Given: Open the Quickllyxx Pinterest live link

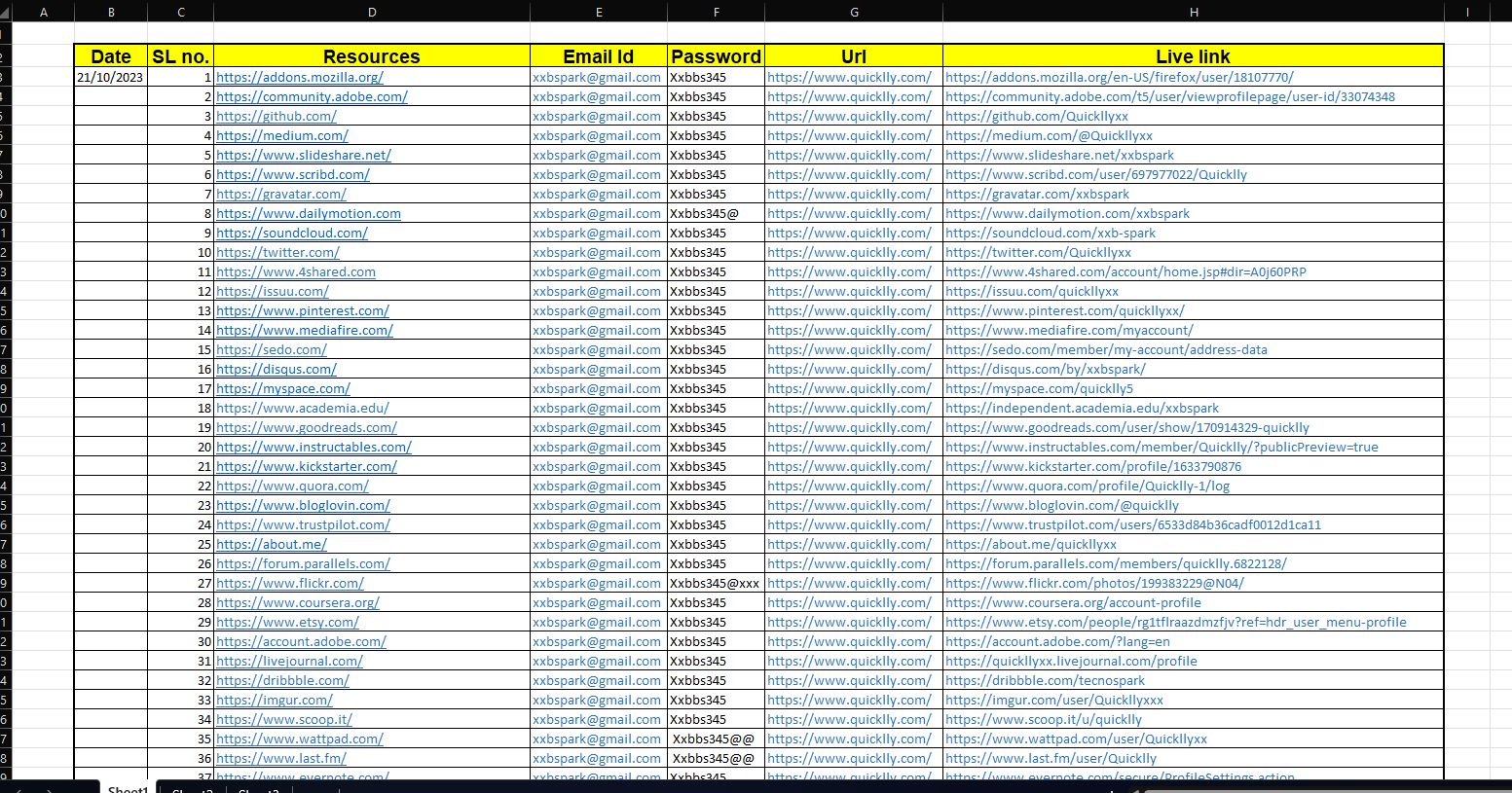Looking at the screenshot, I should [x=1065, y=310].
